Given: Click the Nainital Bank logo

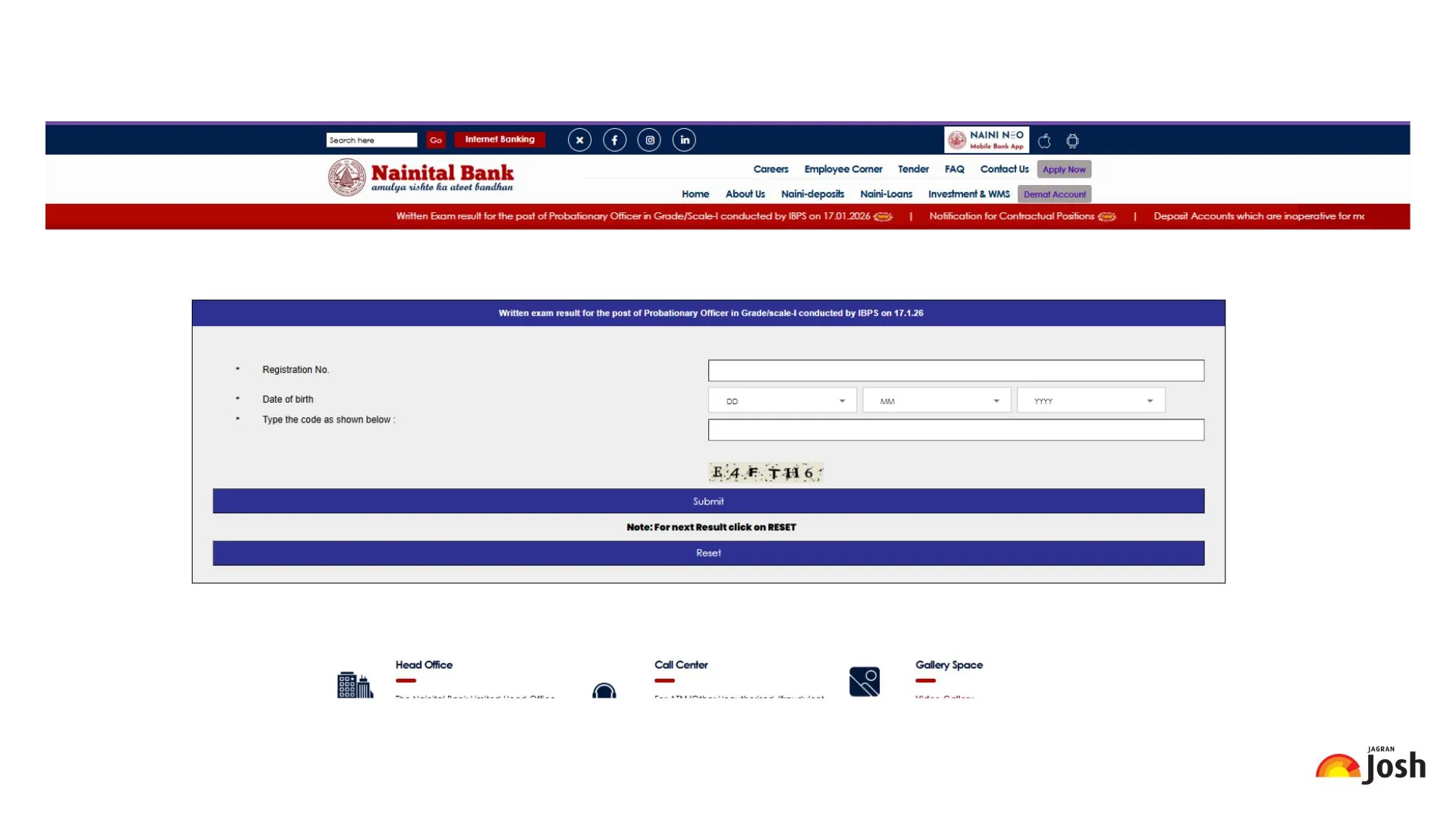Looking at the screenshot, I should [421, 177].
